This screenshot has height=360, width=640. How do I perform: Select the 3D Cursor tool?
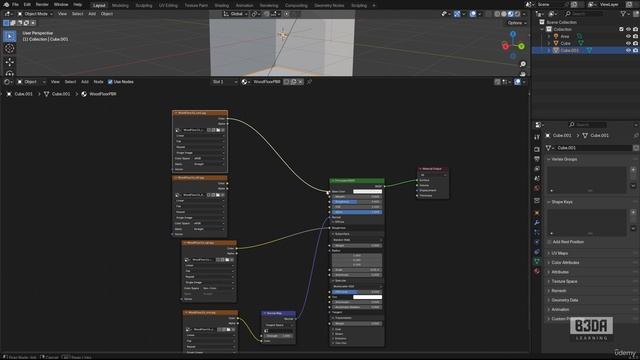(10, 49)
